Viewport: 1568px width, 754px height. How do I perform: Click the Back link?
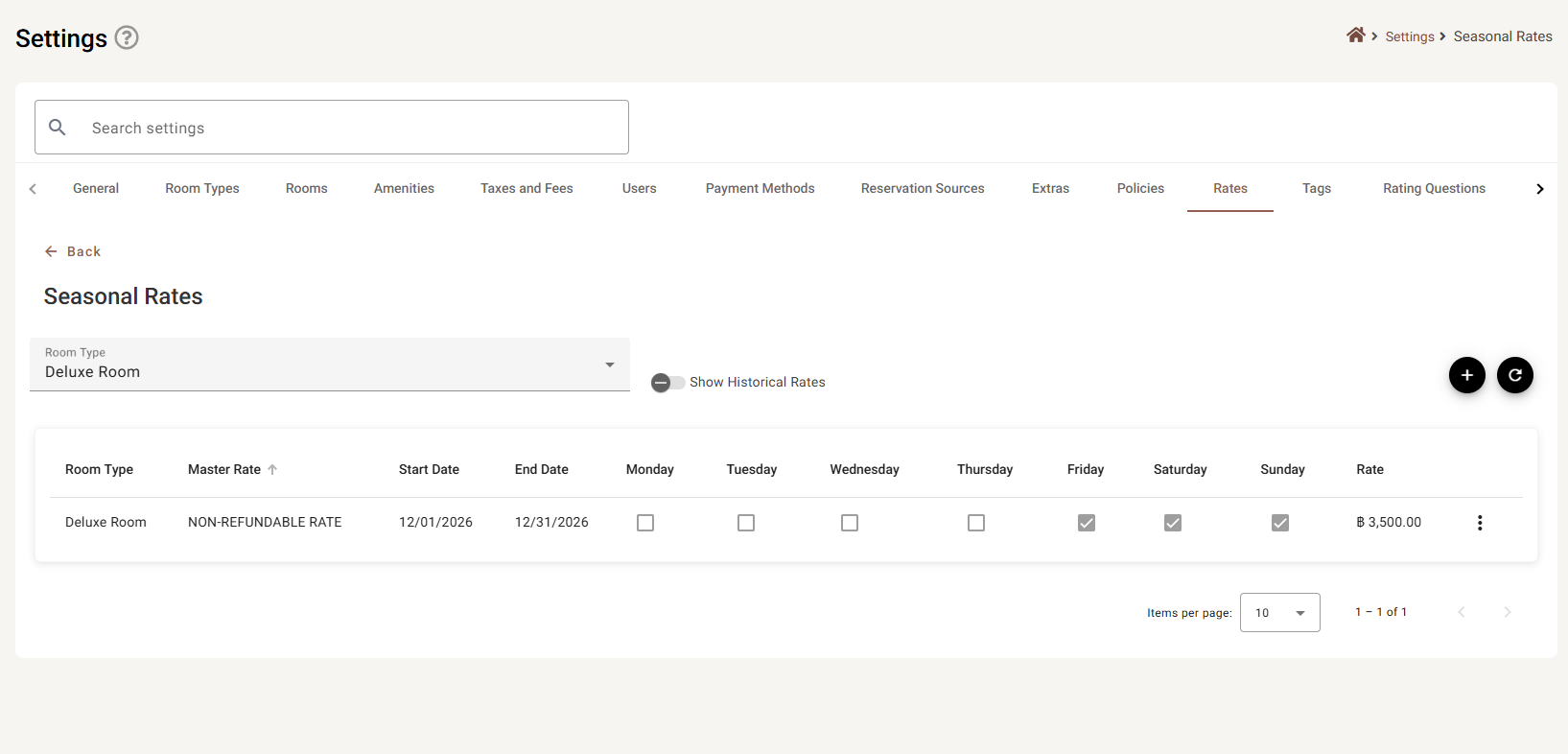(73, 251)
